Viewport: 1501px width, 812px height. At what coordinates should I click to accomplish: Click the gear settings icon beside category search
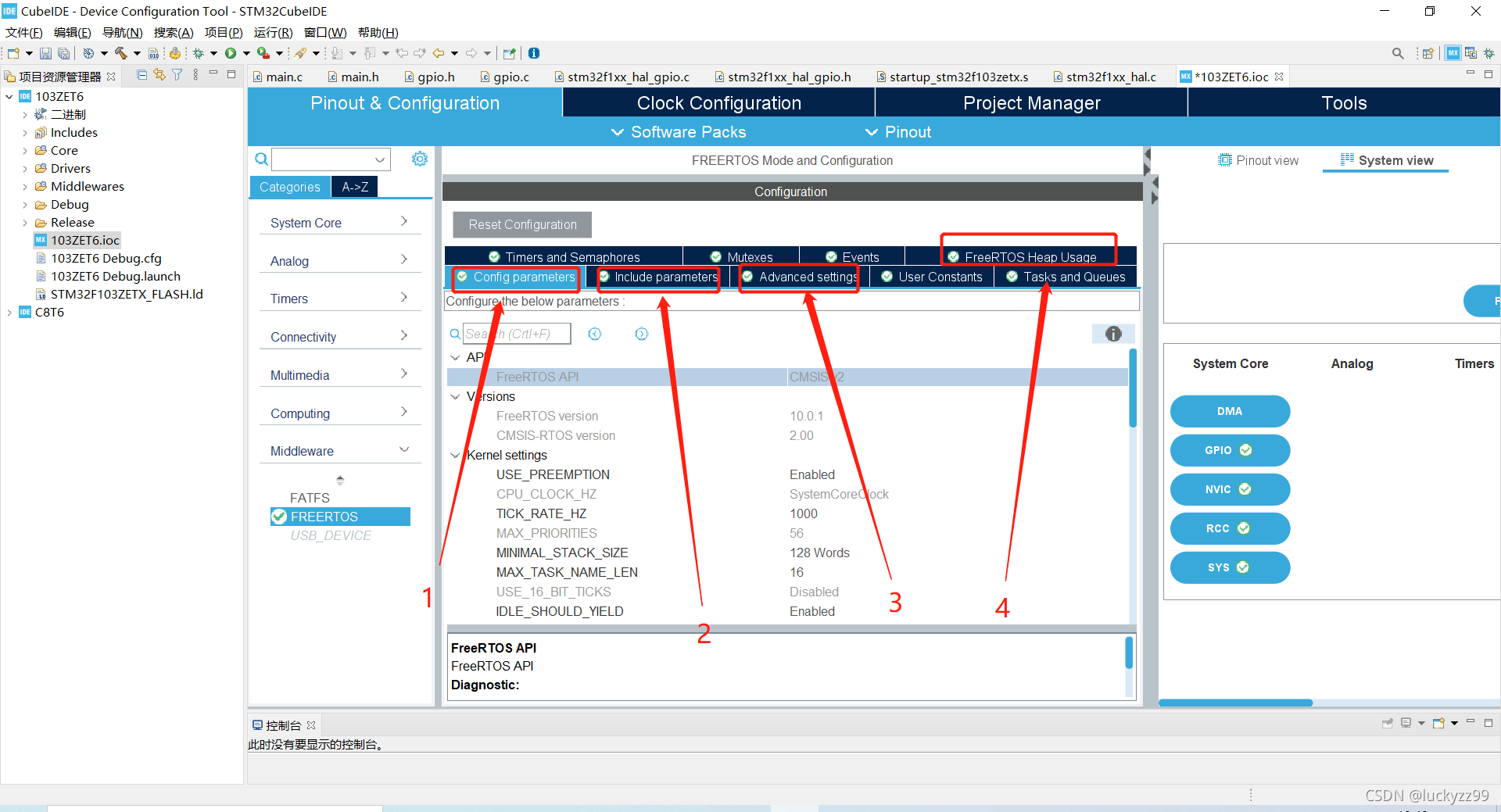point(420,159)
